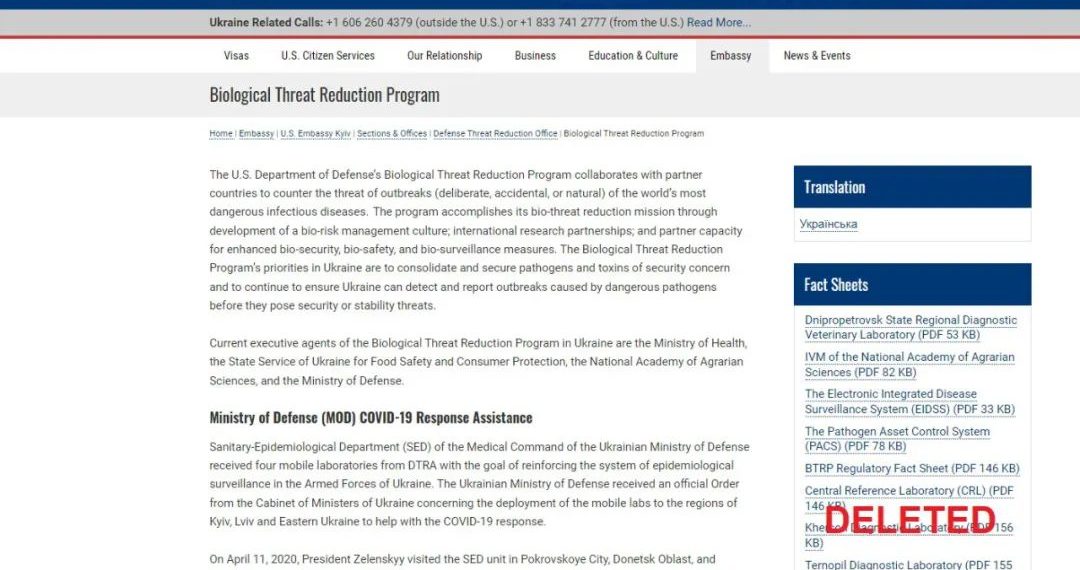Click Ministry of Defense COVID-19 Response heading
Image resolution: width=1080 pixels, height=570 pixels.
(371, 418)
